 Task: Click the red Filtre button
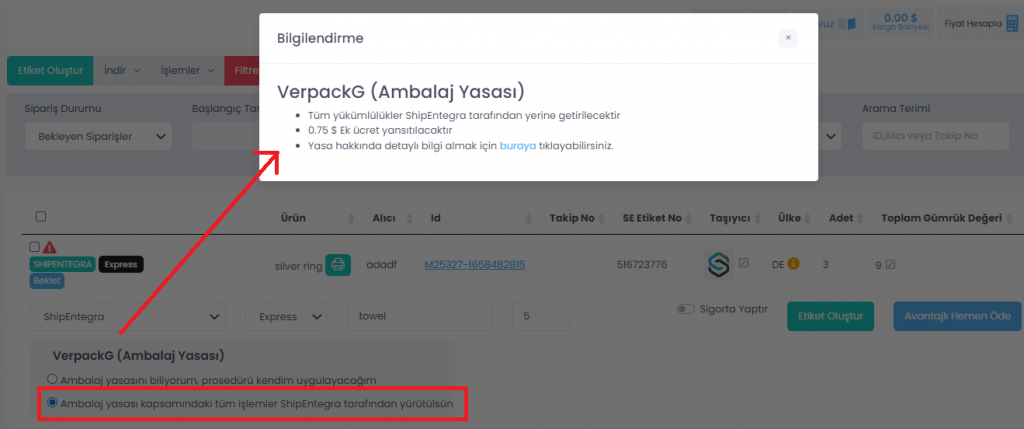[x=242, y=71]
